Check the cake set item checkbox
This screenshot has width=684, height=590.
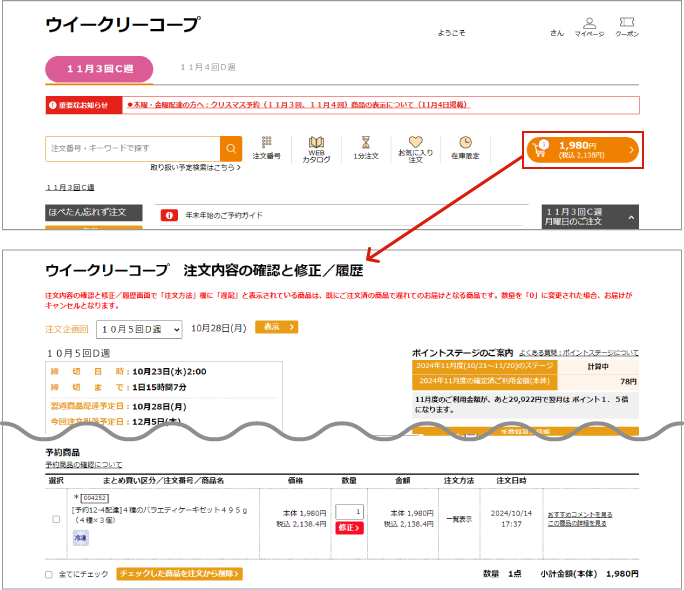point(56,519)
